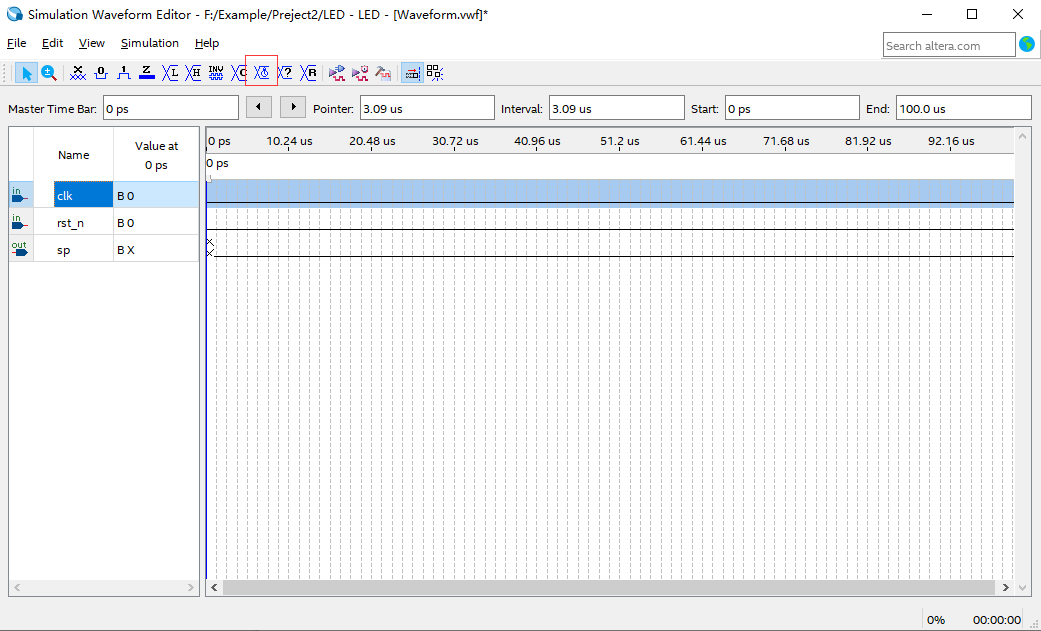Screen dimensions: 1041x631
Task: Click the Pointer value field
Action: pyautogui.click(x=427, y=108)
